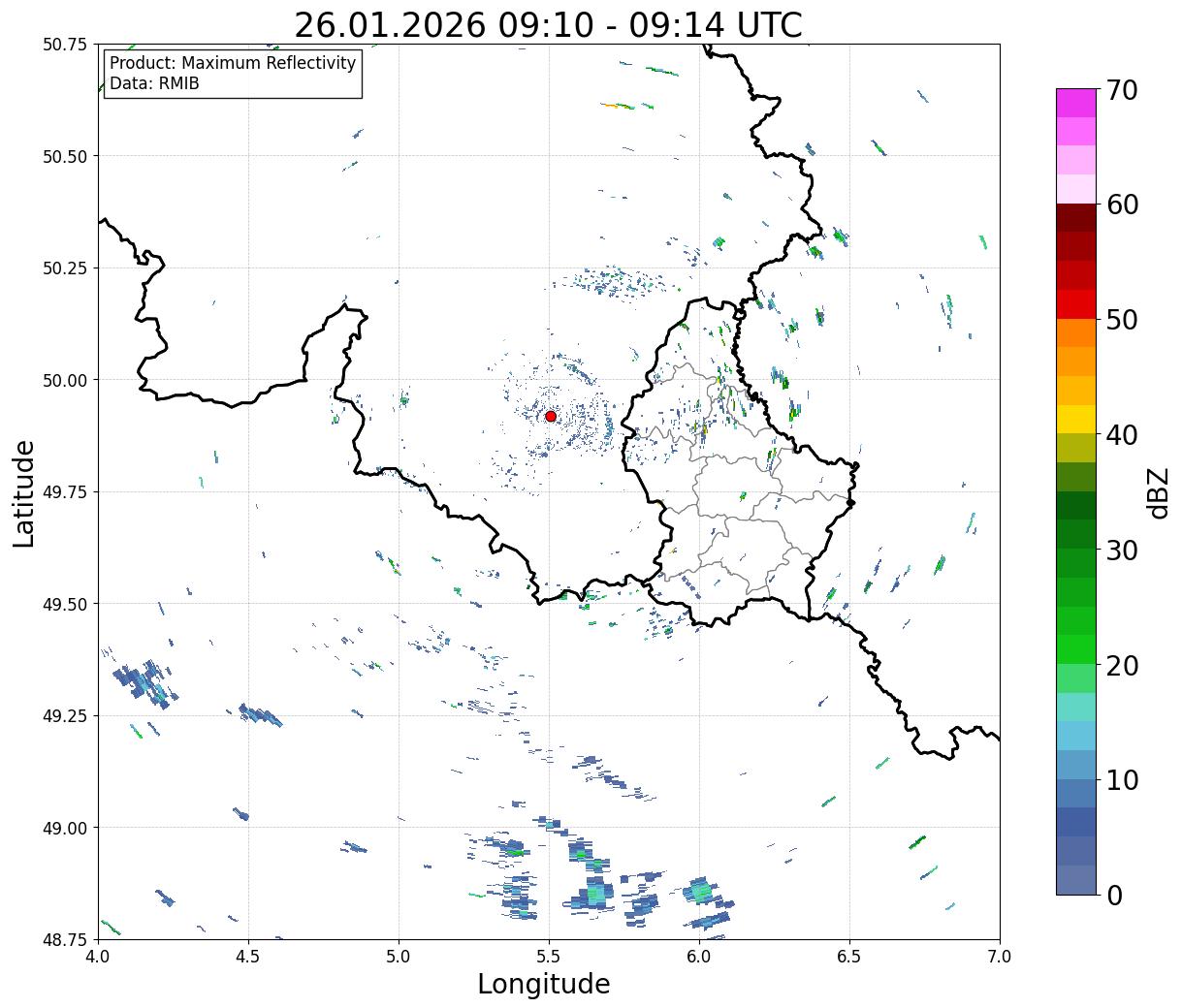The height and width of the screenshot is (1008, 1182).
Task: Click colorbar tick label 0
Action: [x=1113, y=895]
